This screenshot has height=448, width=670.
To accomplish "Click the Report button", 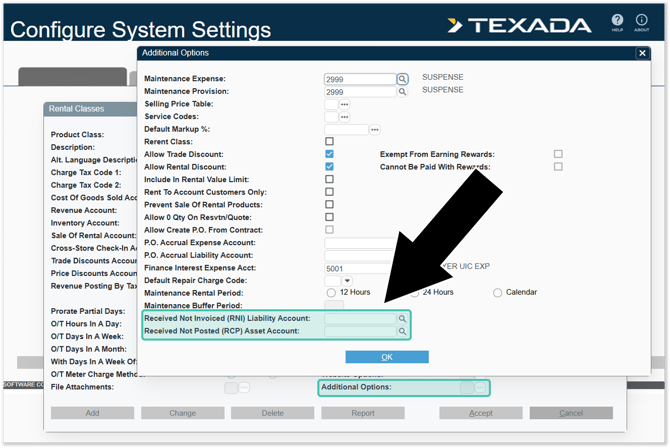I will click(363, 413).
